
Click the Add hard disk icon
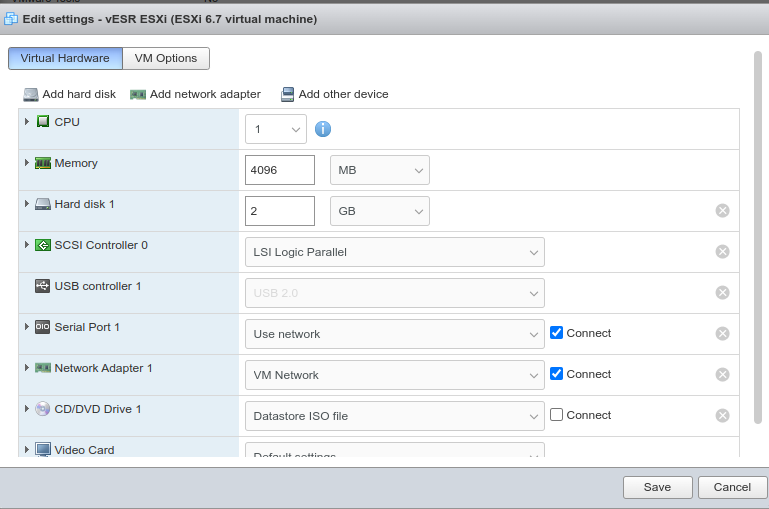(x=32, y=94)
